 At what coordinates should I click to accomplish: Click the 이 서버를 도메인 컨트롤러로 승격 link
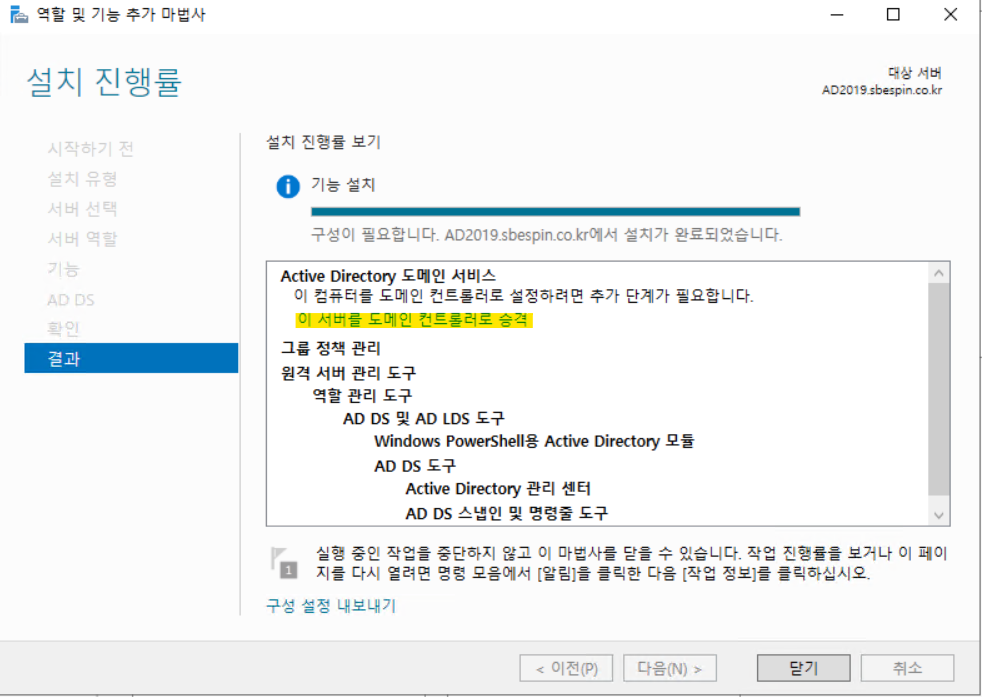point(413,320)
